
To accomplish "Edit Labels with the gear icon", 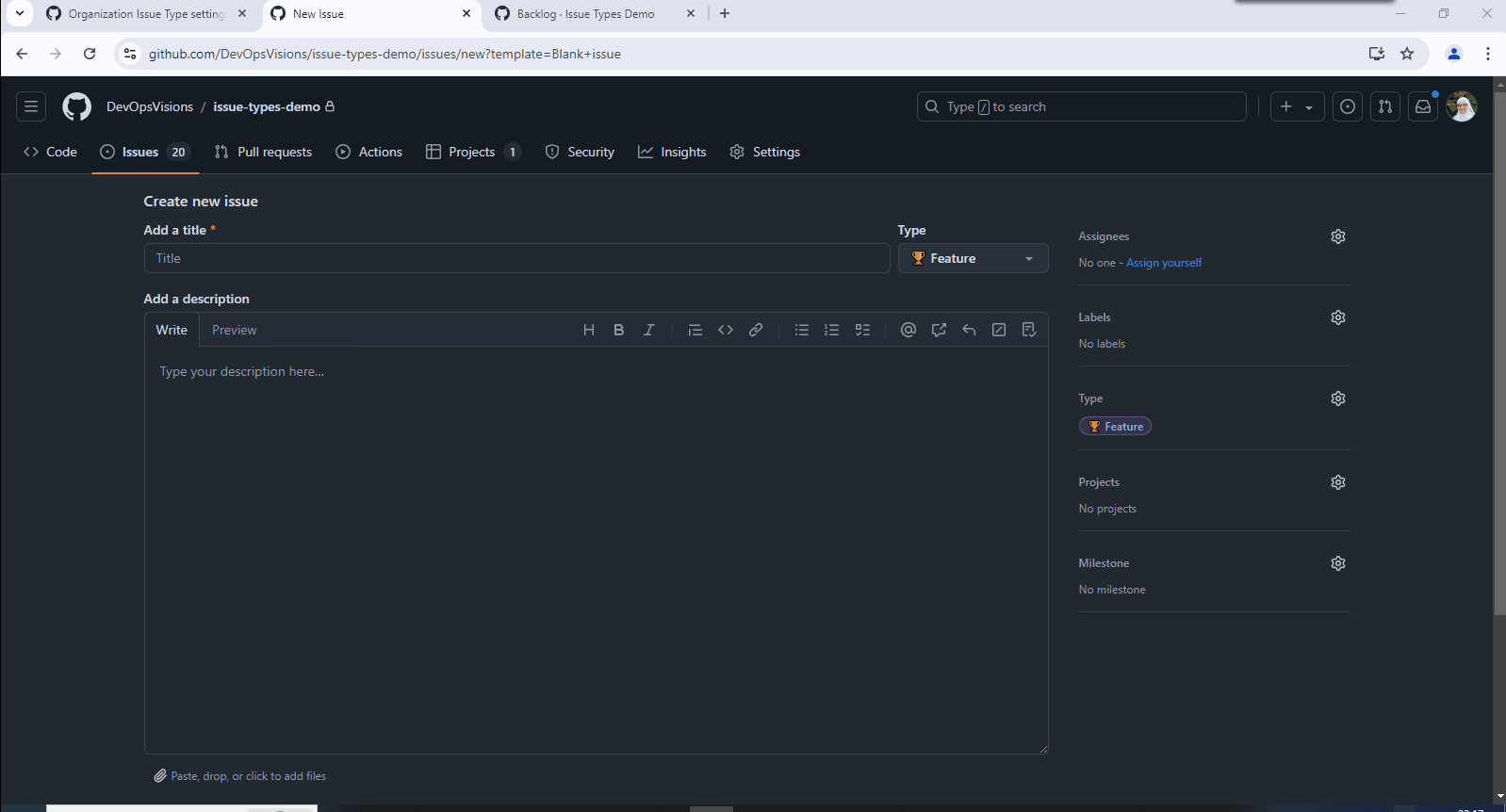I will pyautogui.click(x=1338, y=317).
